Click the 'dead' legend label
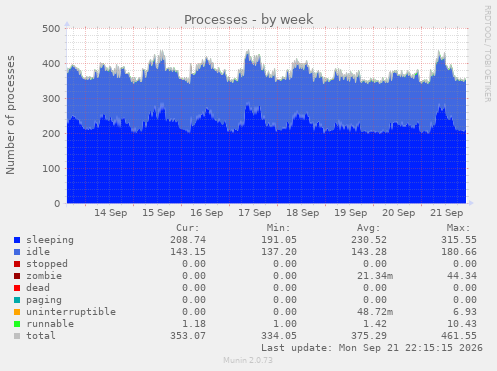 [38, 288]
